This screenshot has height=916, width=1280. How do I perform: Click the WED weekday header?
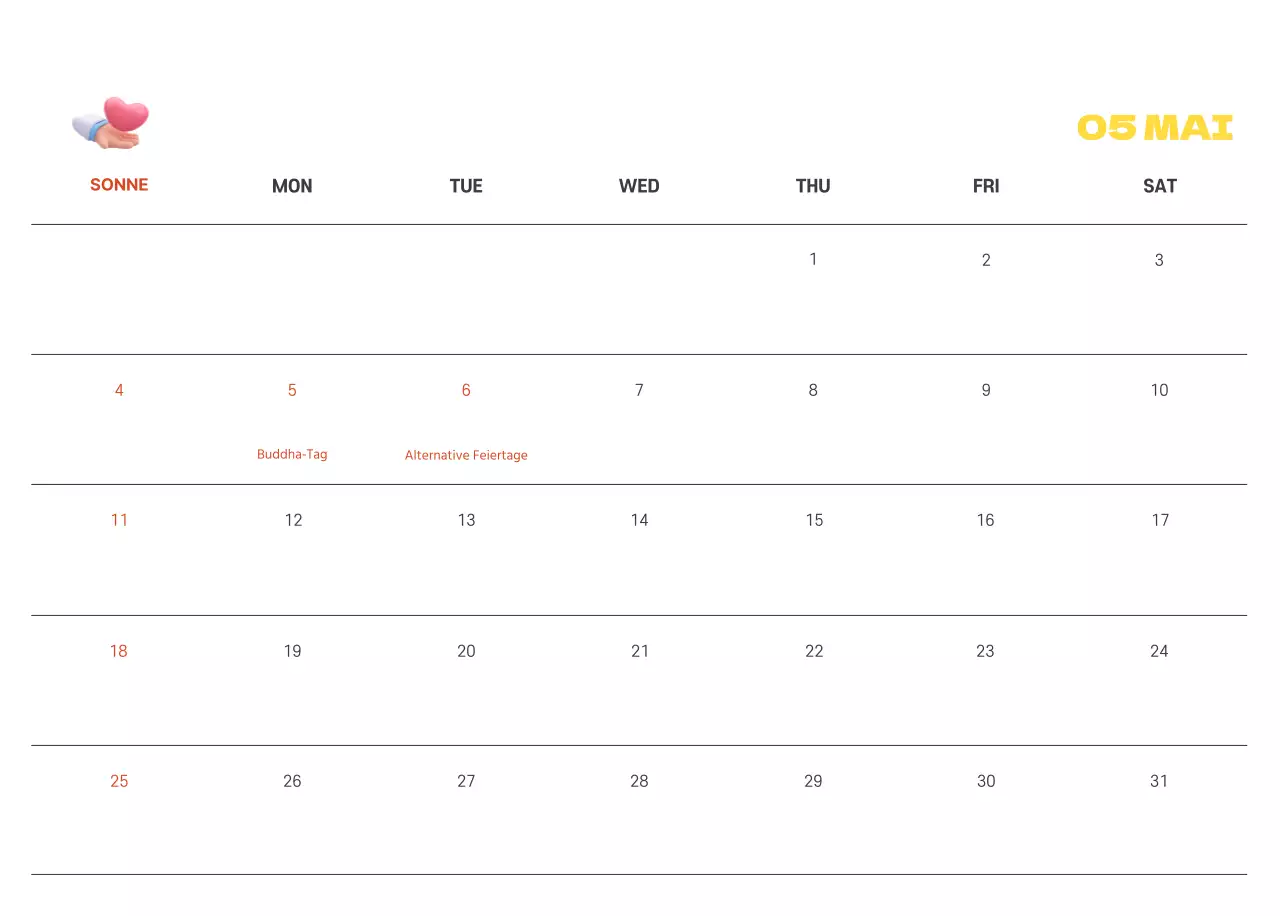pyautogui.click(x=639, y=186)
